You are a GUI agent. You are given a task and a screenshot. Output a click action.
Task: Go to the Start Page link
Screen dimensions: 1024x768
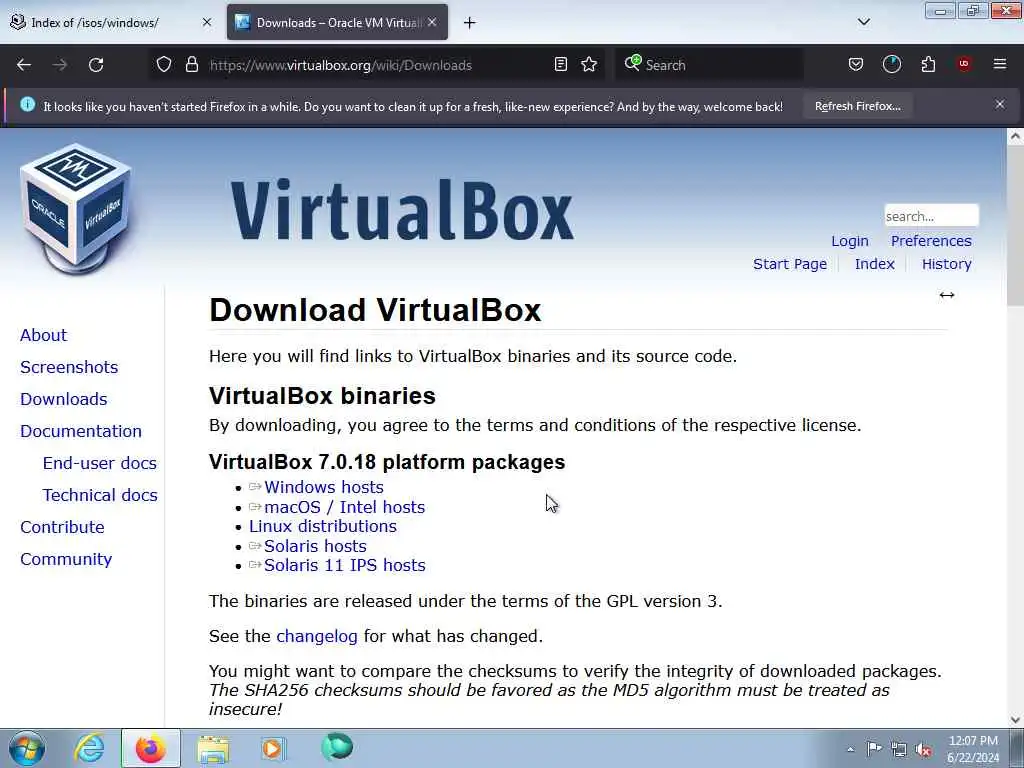pyautogui.click(x=790, y=264)
